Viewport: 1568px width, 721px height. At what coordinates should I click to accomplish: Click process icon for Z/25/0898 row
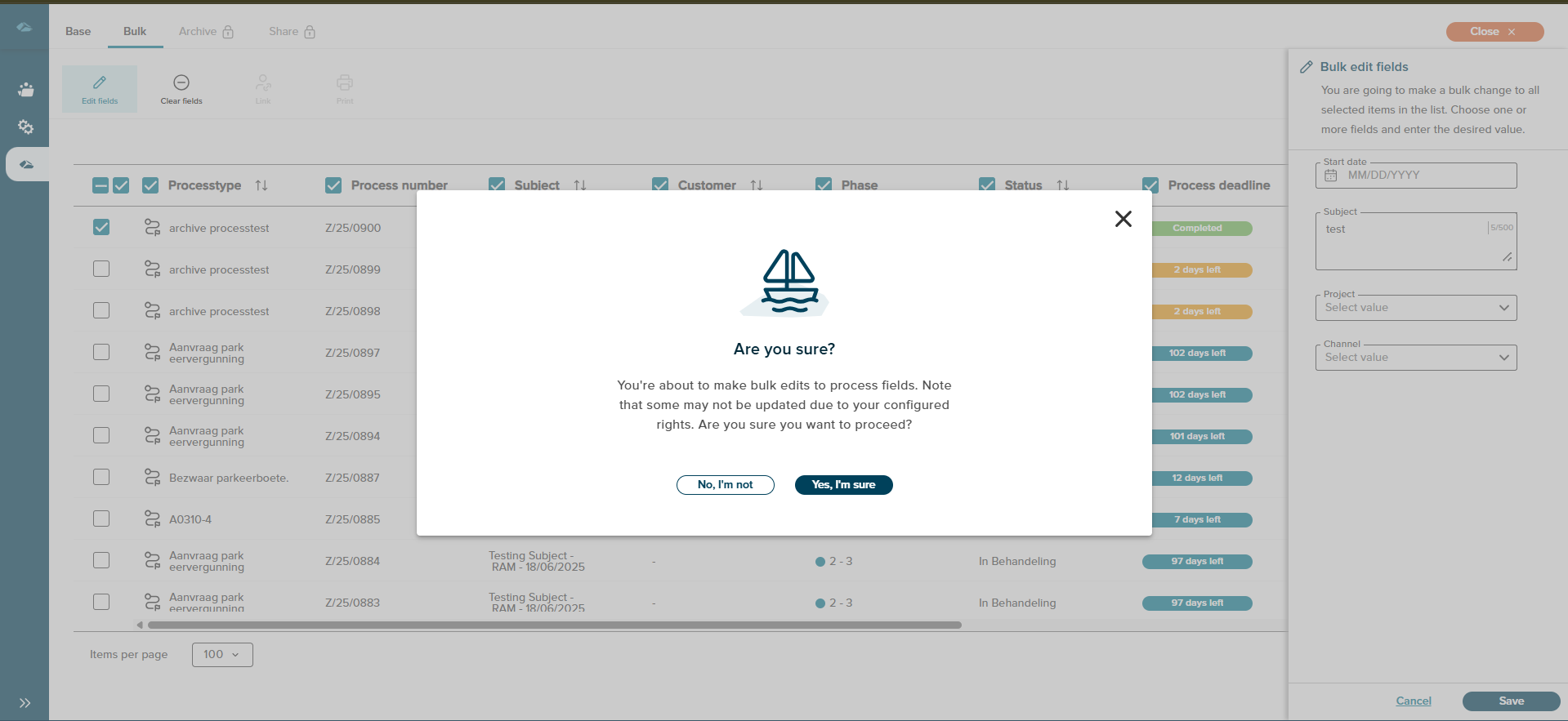152,310
